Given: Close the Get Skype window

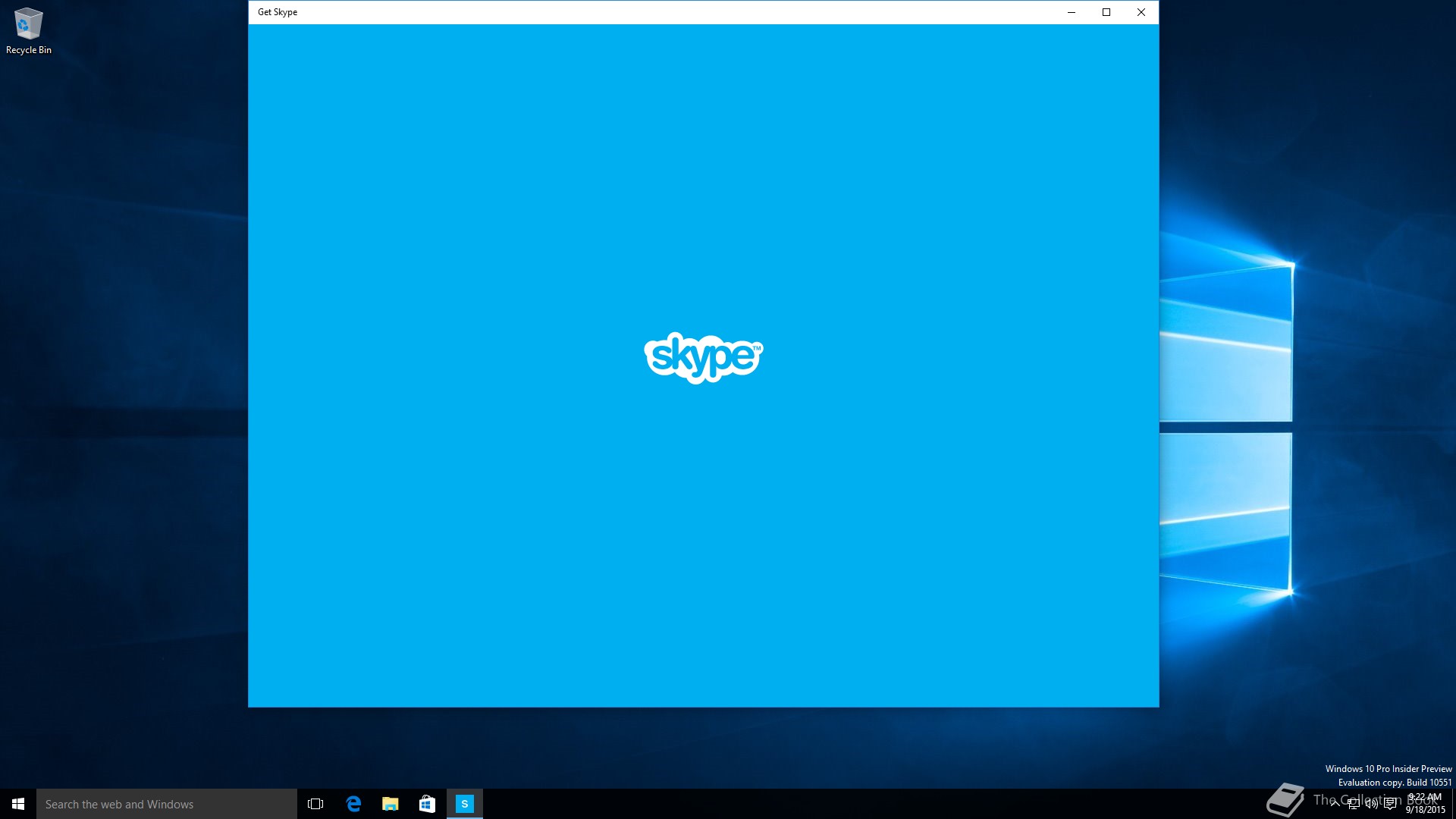Looking at the screenshot, I should 1141,12.
